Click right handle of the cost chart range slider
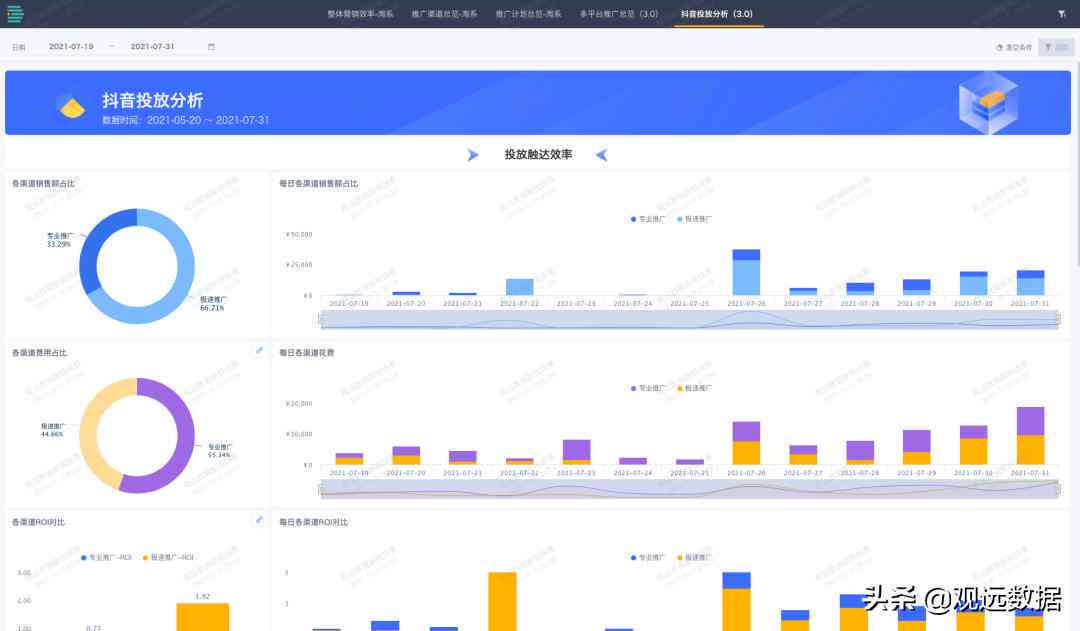The image size is (1080, 631). point(1059,489)
